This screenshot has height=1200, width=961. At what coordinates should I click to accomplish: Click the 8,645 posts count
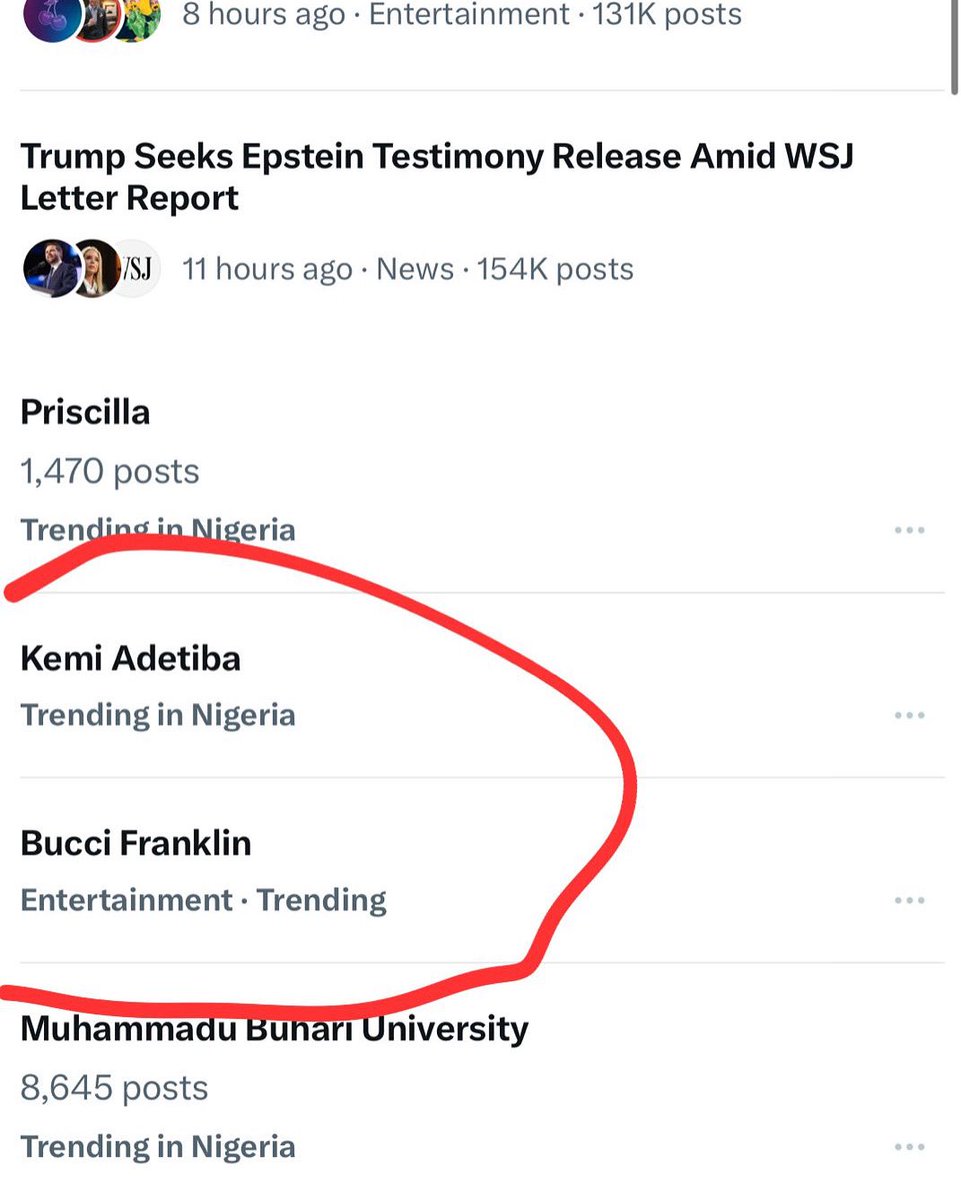[114, 1088]
